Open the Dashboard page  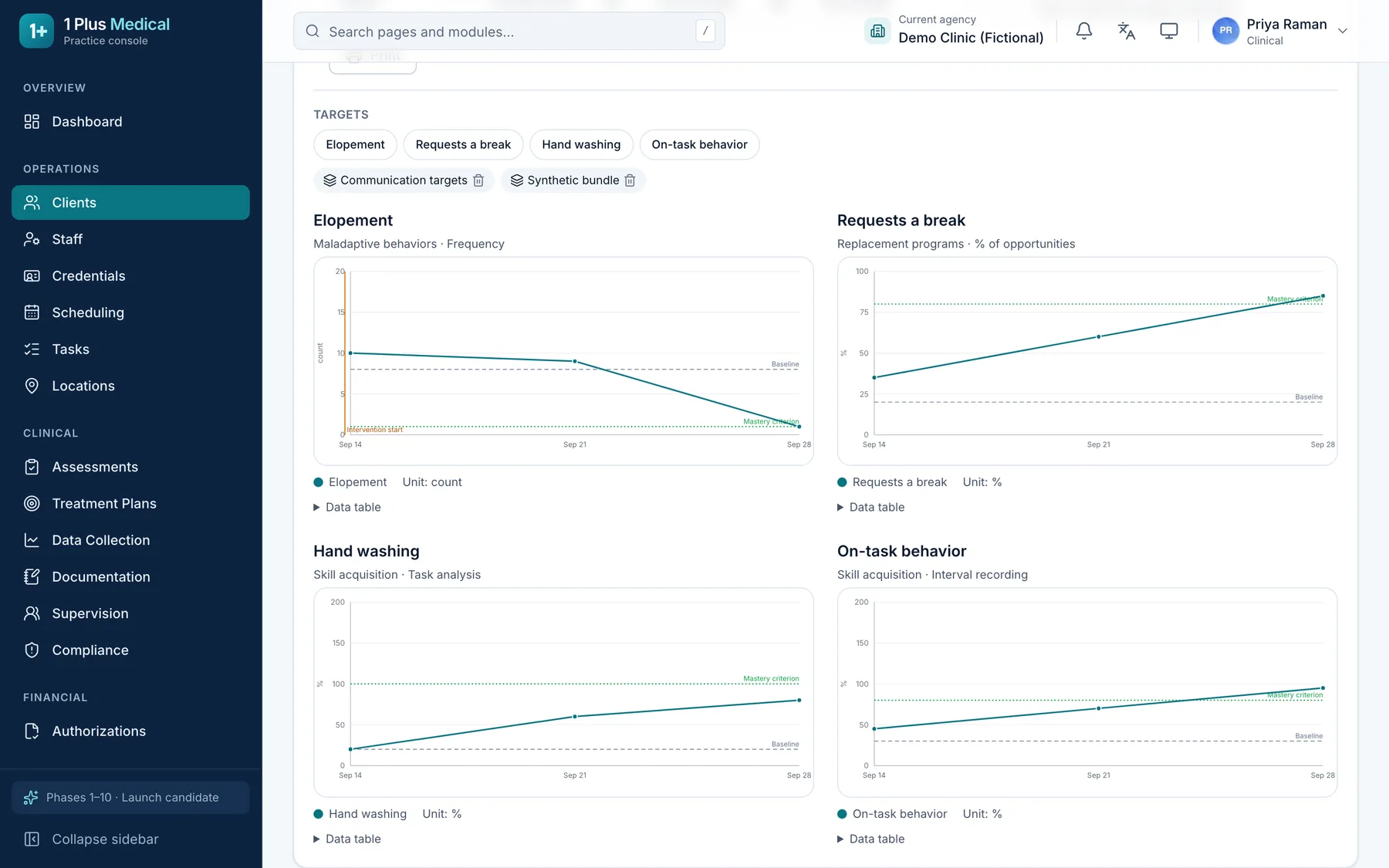[130, 122]
